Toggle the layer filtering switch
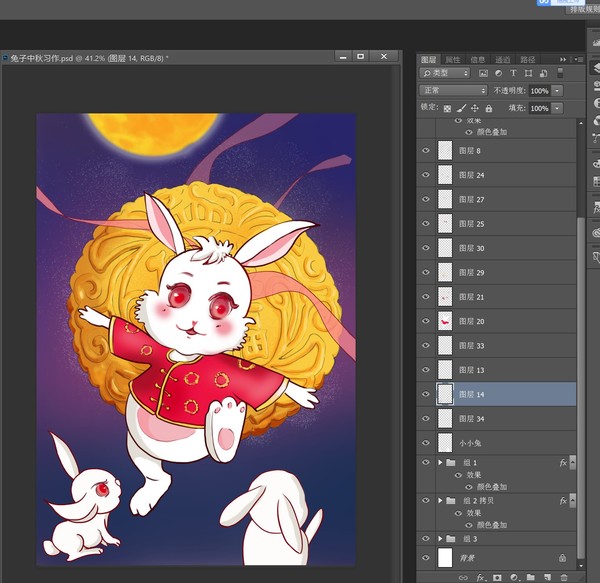 tap(560, 73)
